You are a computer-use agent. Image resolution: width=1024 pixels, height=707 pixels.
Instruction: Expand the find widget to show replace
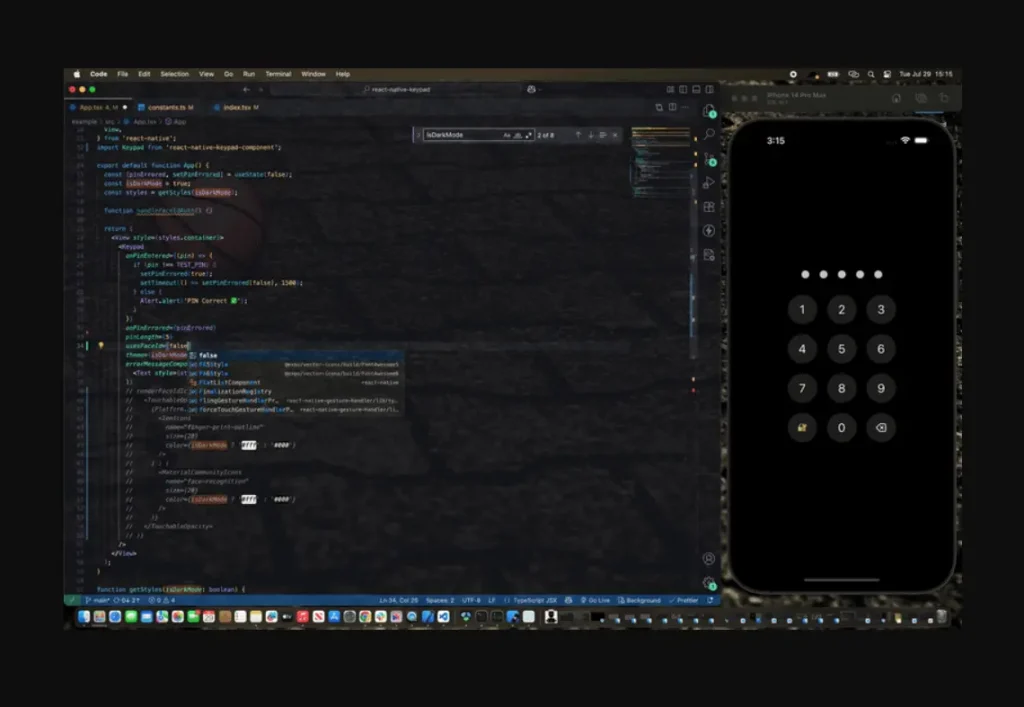point(416,135)
